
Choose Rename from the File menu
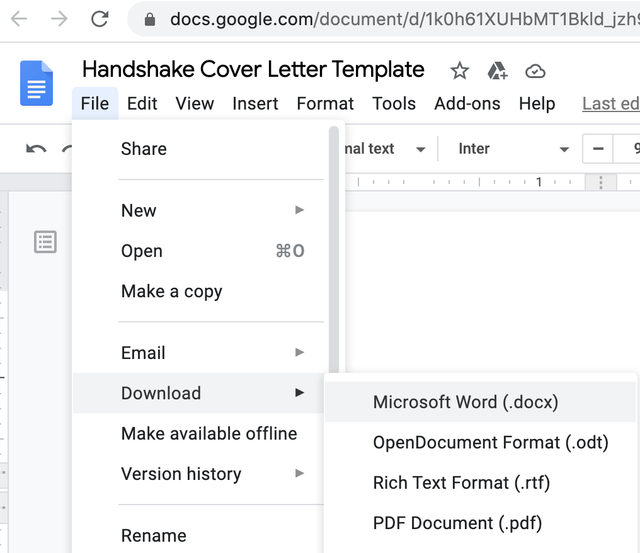[198, 535]
